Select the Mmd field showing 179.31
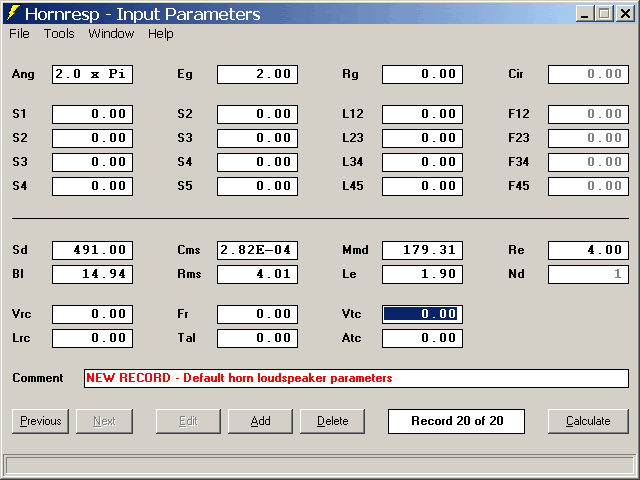The height and width of the screenshot is (480, 640). [422, 250]
